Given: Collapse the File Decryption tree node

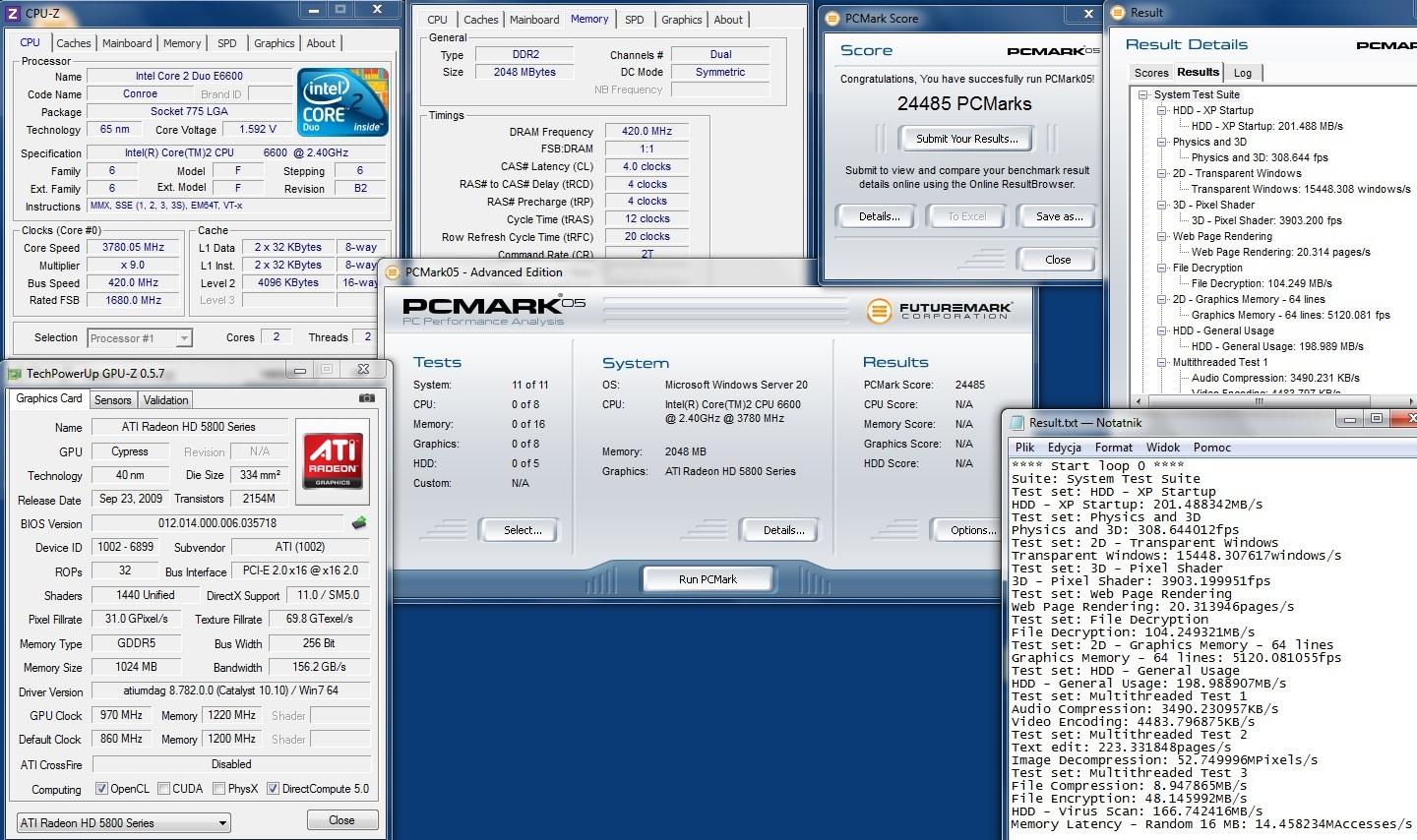Looking at the screenshot, I should [x=1162, y=269].
